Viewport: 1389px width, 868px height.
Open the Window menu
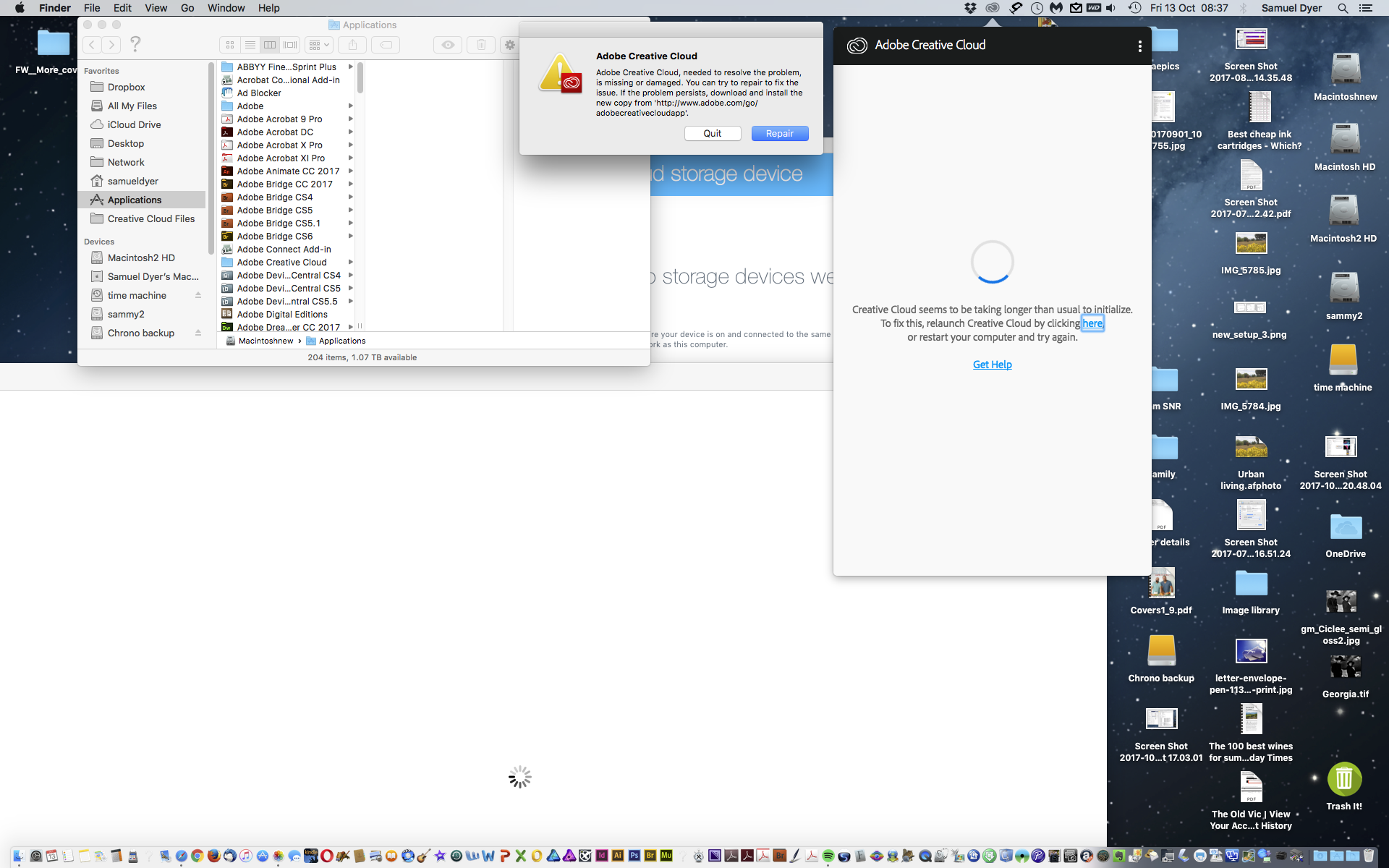tap(226, 8)
